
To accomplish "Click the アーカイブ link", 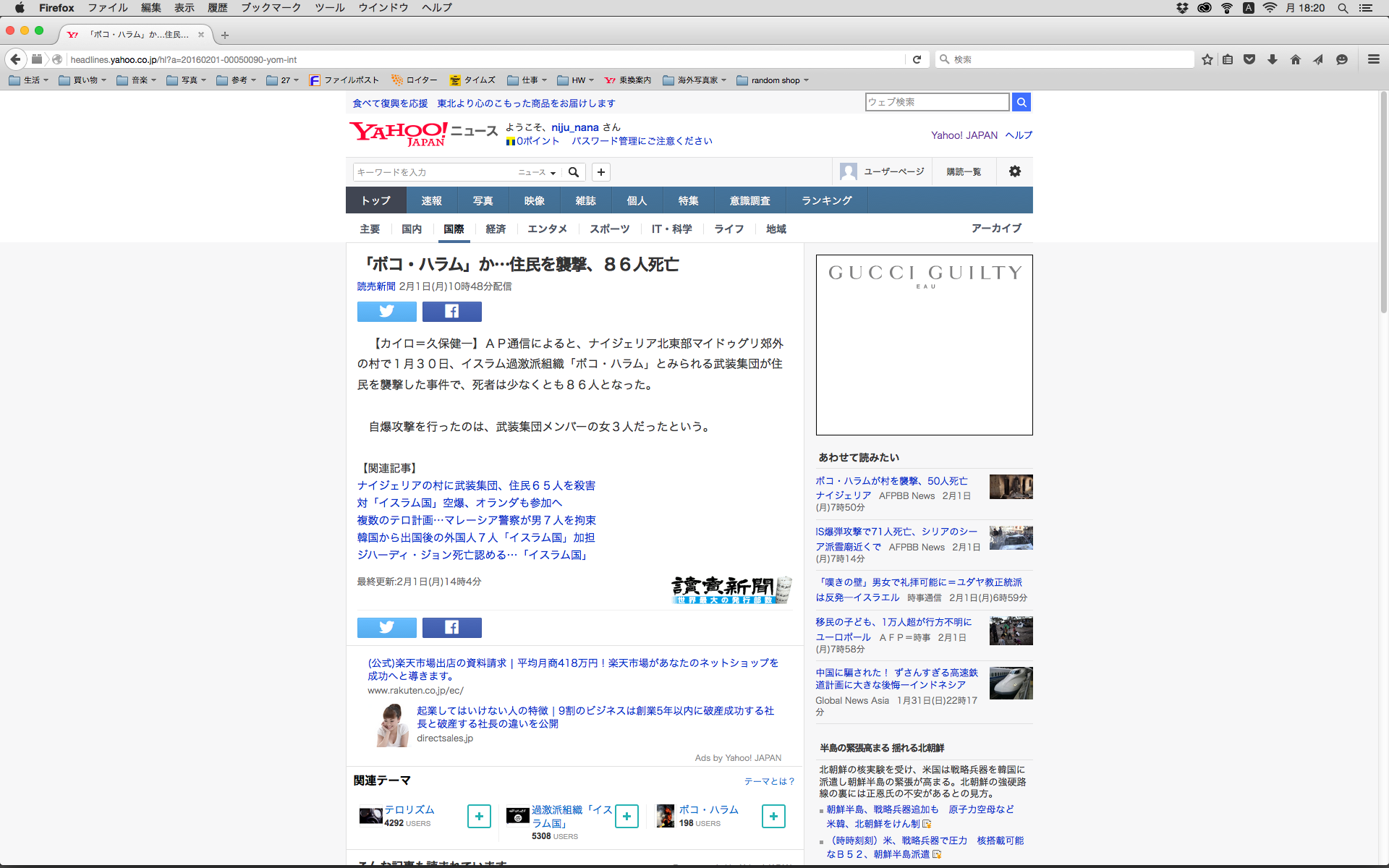I will (x=995, y=228).
